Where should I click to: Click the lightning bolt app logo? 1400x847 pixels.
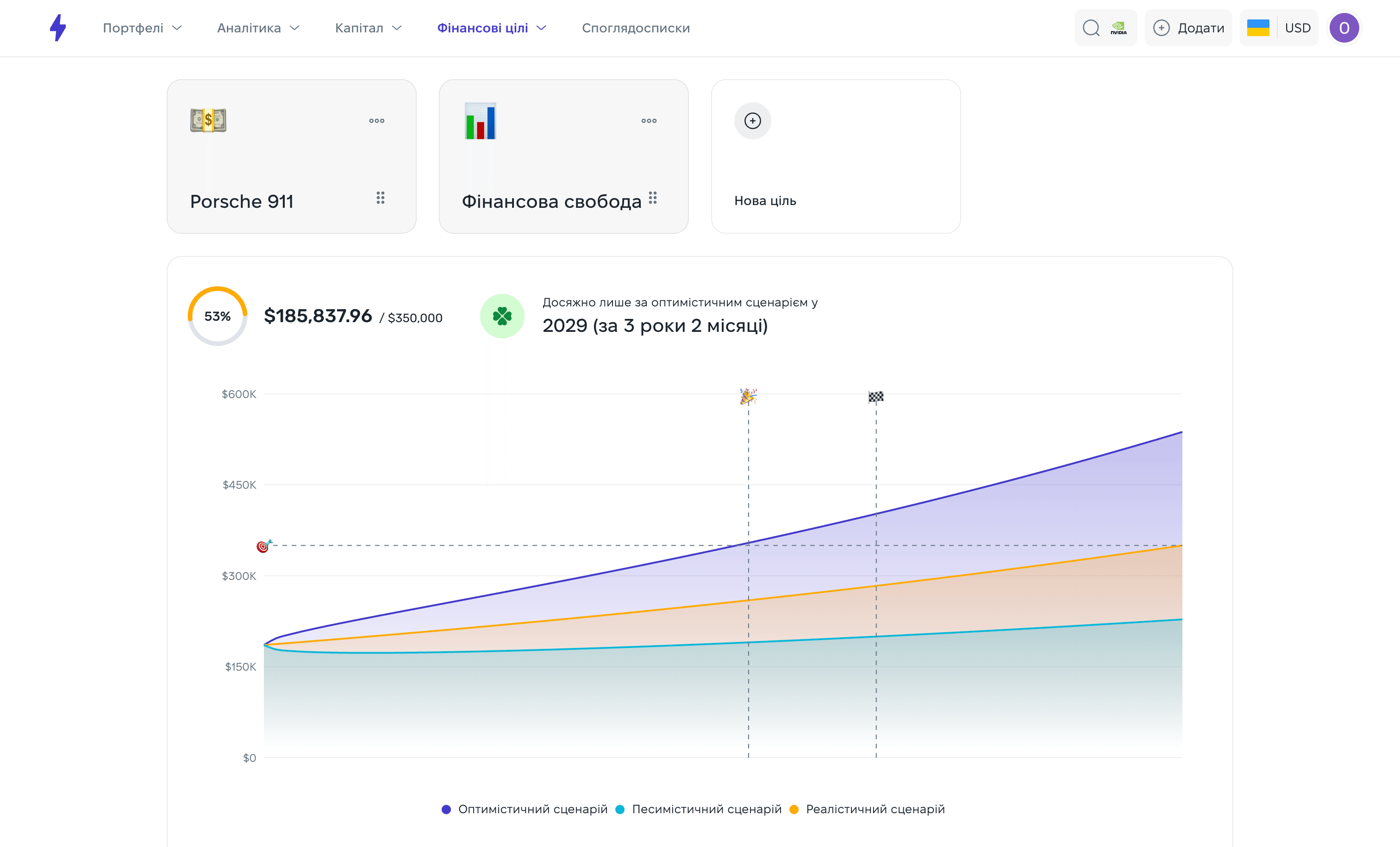coord(58,28)
